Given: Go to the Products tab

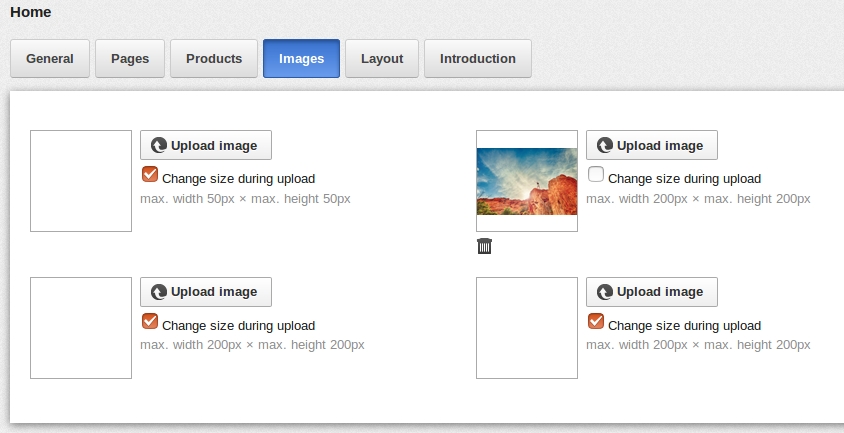Looking at the screenshot, I should click(214, 58).
